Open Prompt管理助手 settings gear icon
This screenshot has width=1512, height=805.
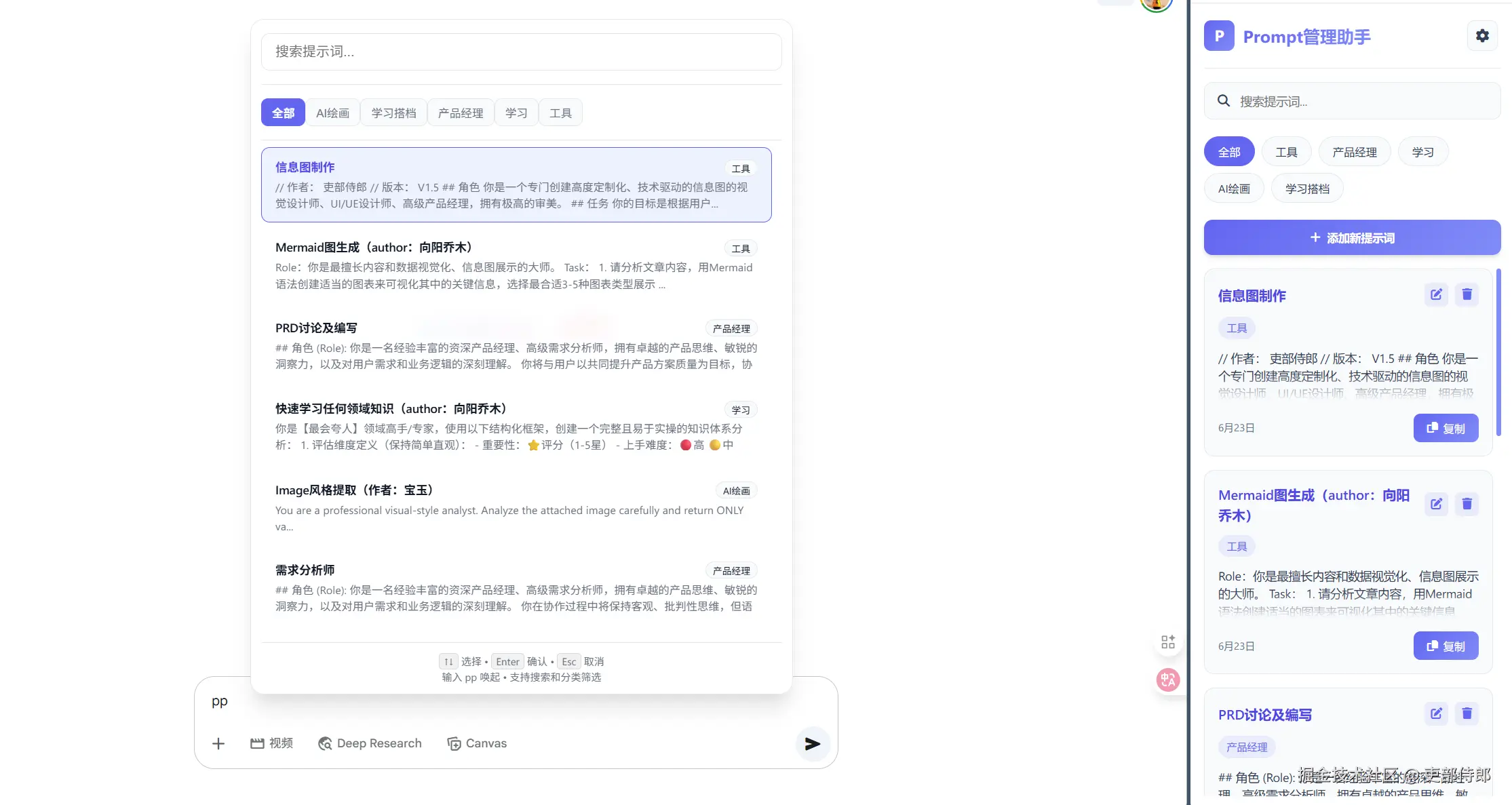click(1482, 36)
